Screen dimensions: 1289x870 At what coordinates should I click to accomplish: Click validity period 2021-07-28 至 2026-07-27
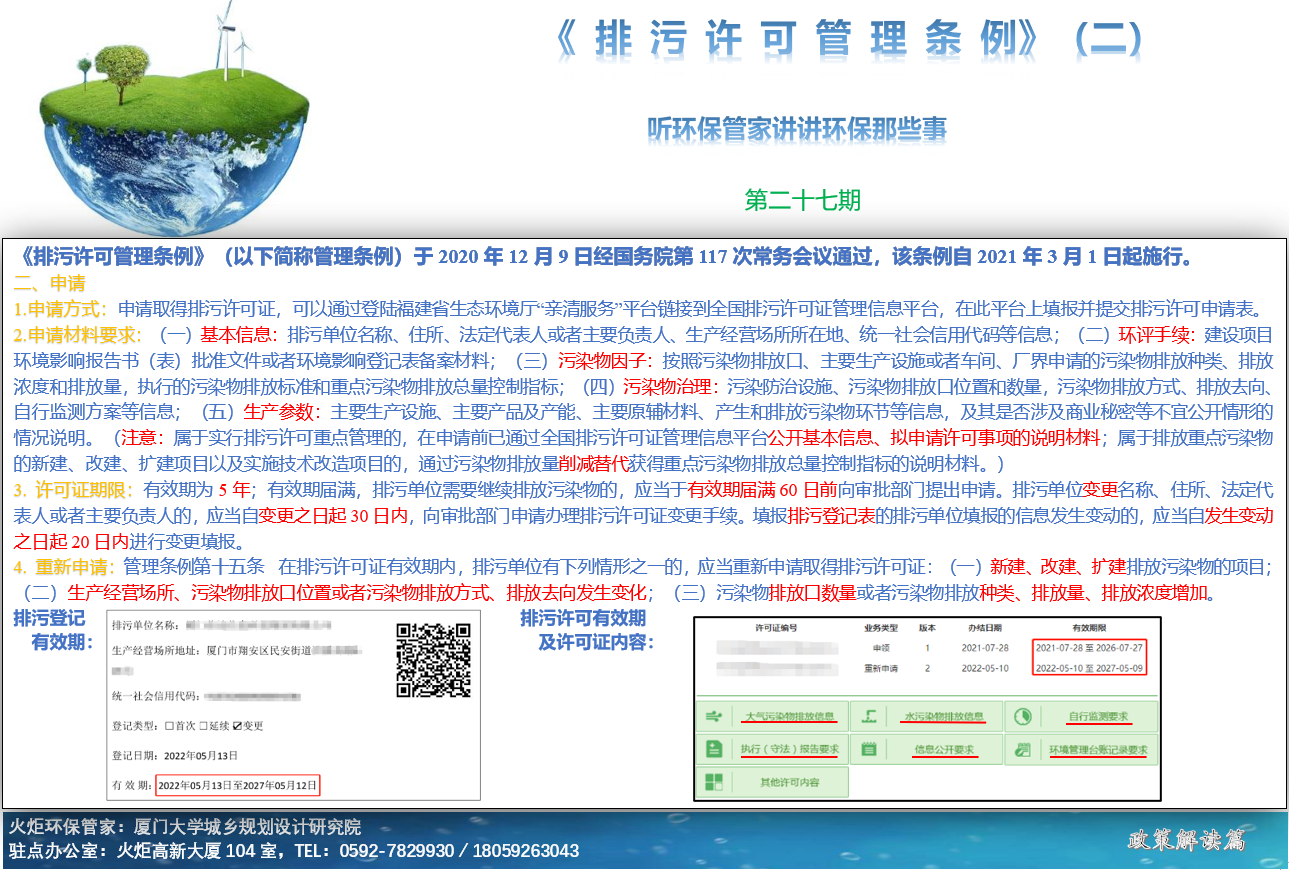point(1089,648)
